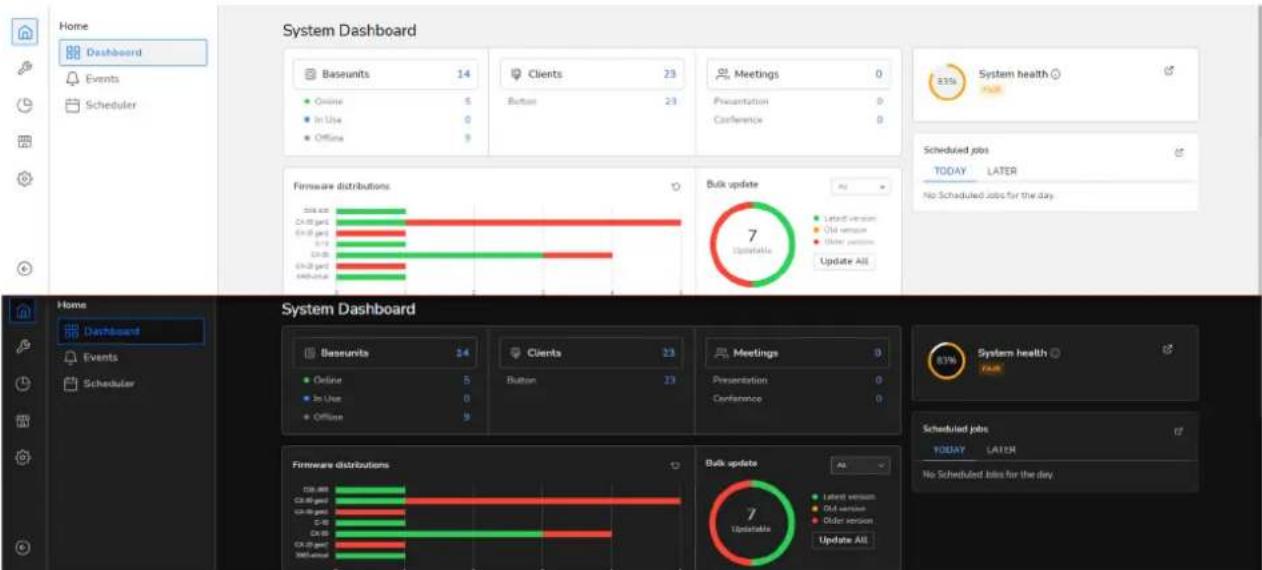
Task: Switch to LATER tab in dark Scheduled jobs
Action: pyautogui.click(x=1001, y=450)
